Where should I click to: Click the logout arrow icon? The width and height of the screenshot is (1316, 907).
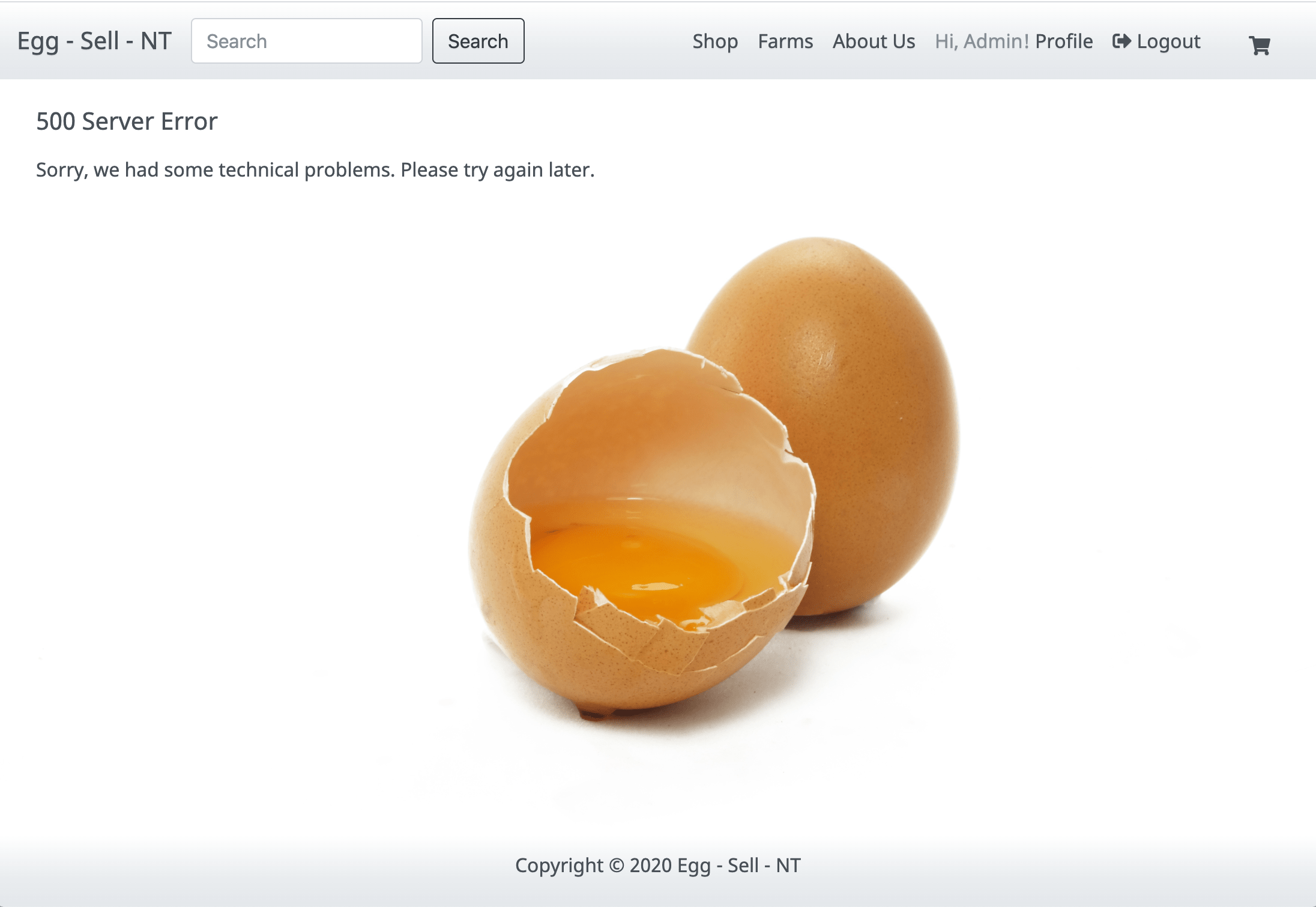pyautogui.click(x=1121, y=41)
